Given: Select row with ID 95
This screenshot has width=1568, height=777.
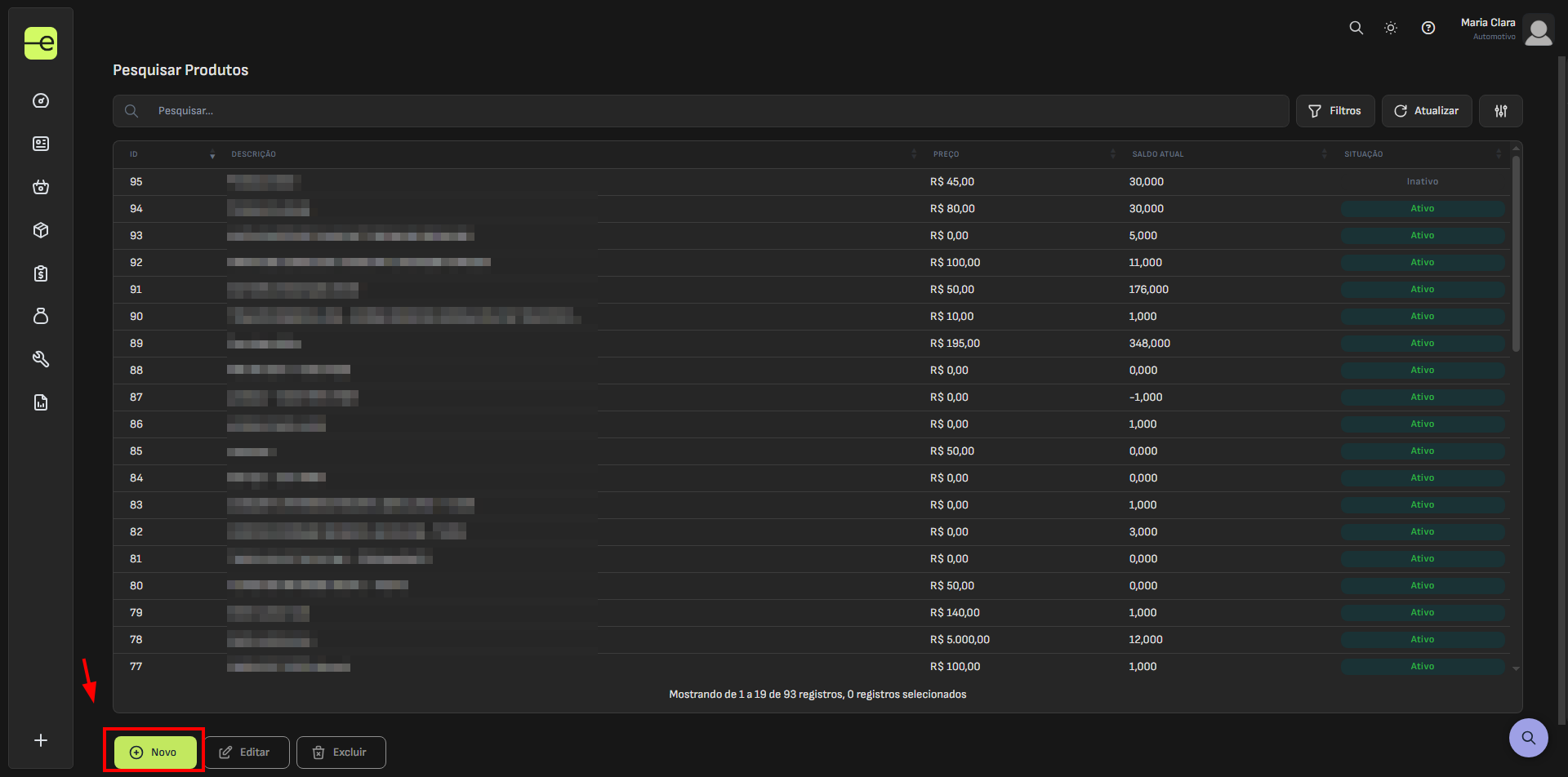Looking at the screenshot, I should point(812,182).
